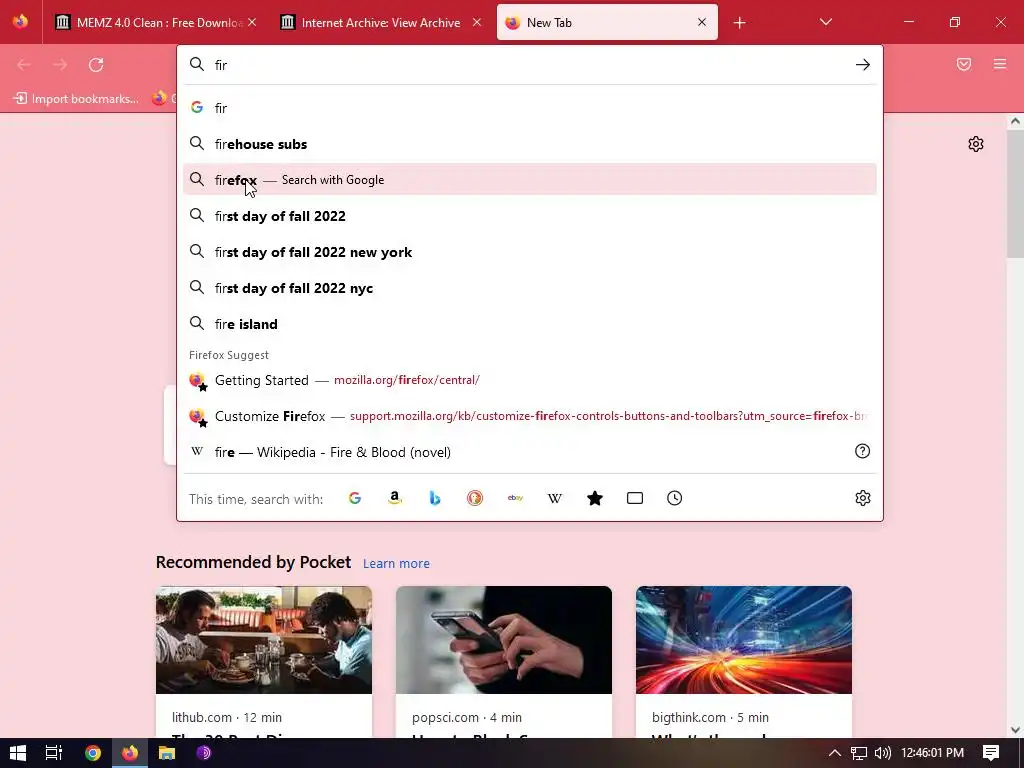Click Learn more link beside Pocket
The image size is (1024, 768).
(396, 563)
